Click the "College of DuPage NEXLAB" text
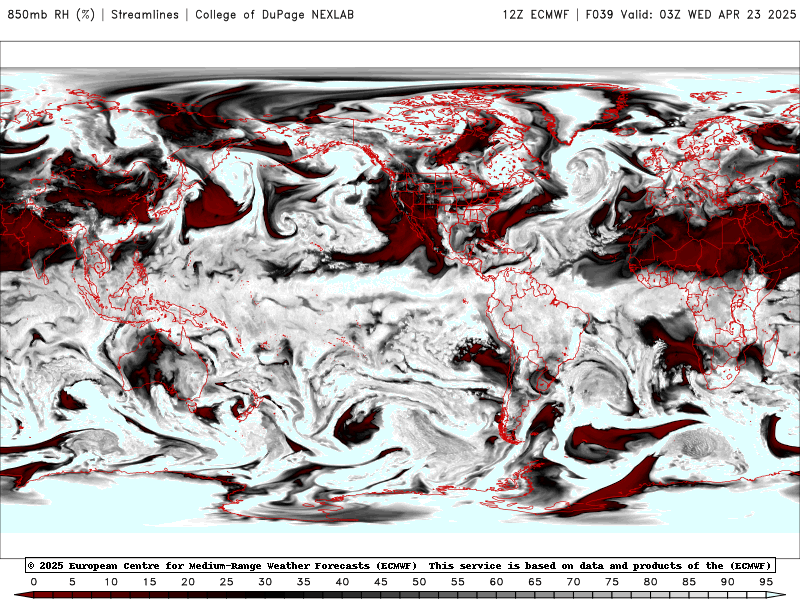800x600 pixels. pos(274,14)
